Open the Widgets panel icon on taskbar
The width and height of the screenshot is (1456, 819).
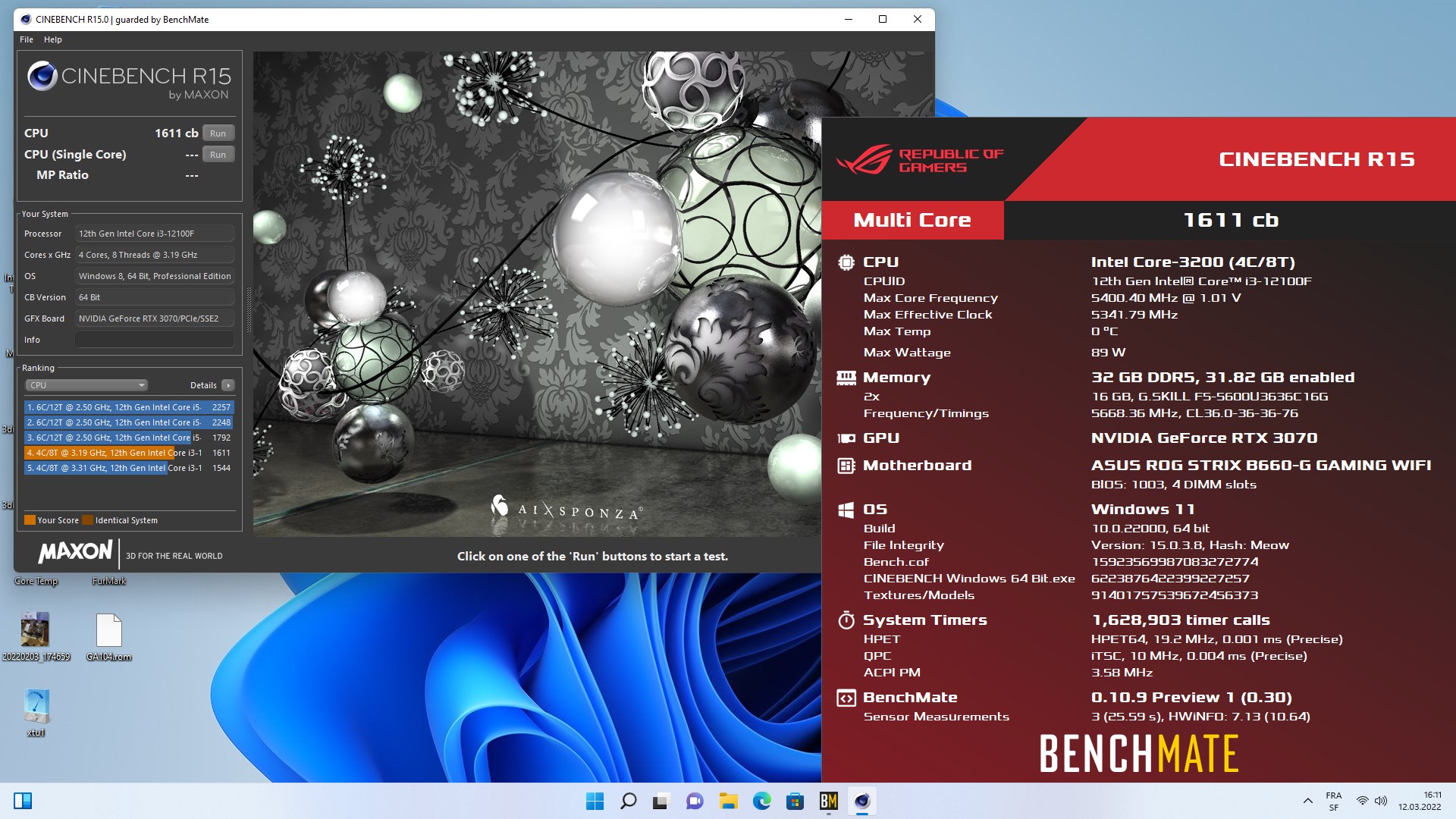(x=23, y=801)
